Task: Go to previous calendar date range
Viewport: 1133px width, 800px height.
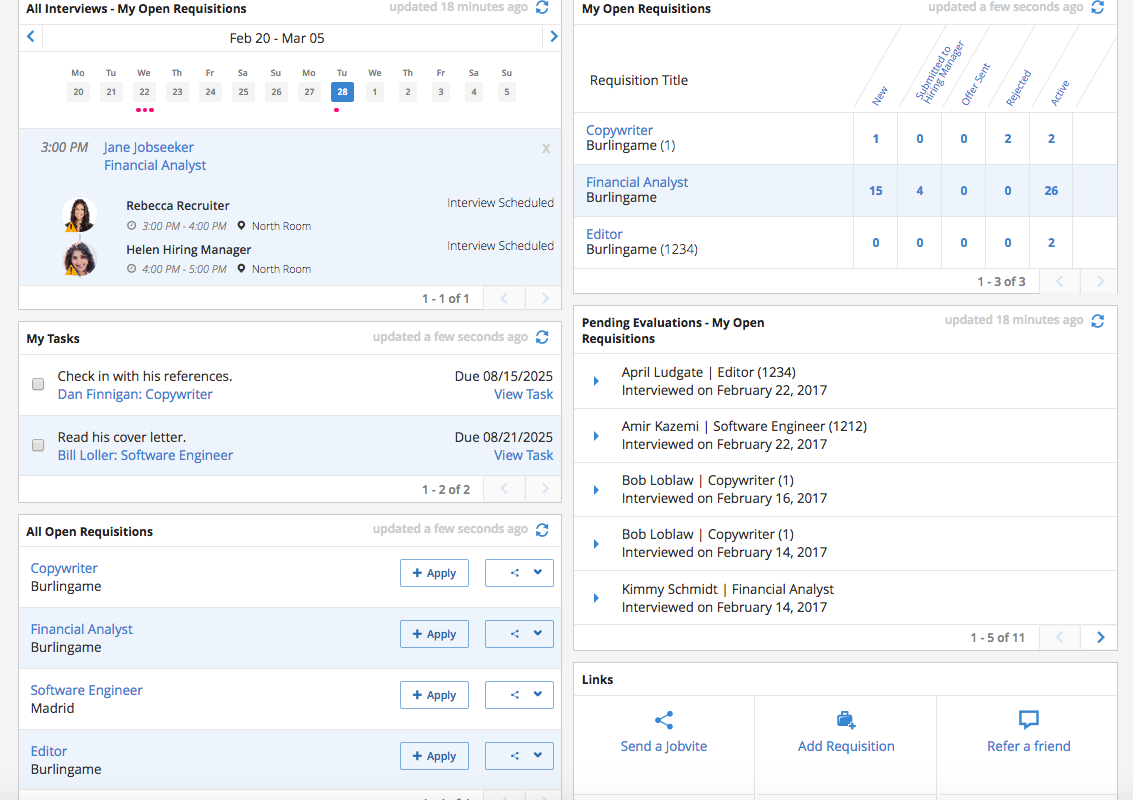Action: pyautogui.click(x=30, y=36)
